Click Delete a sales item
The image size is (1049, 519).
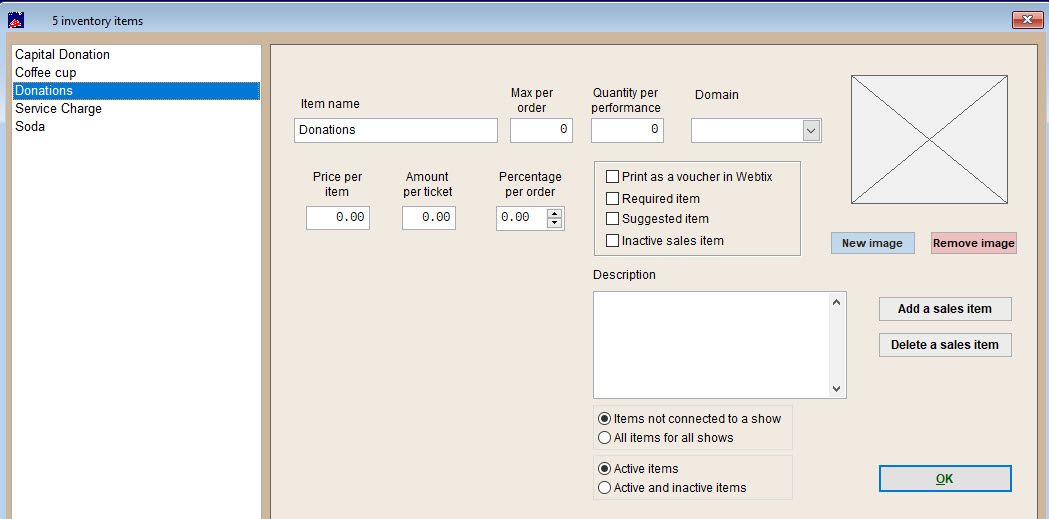(x=945, y=345)
